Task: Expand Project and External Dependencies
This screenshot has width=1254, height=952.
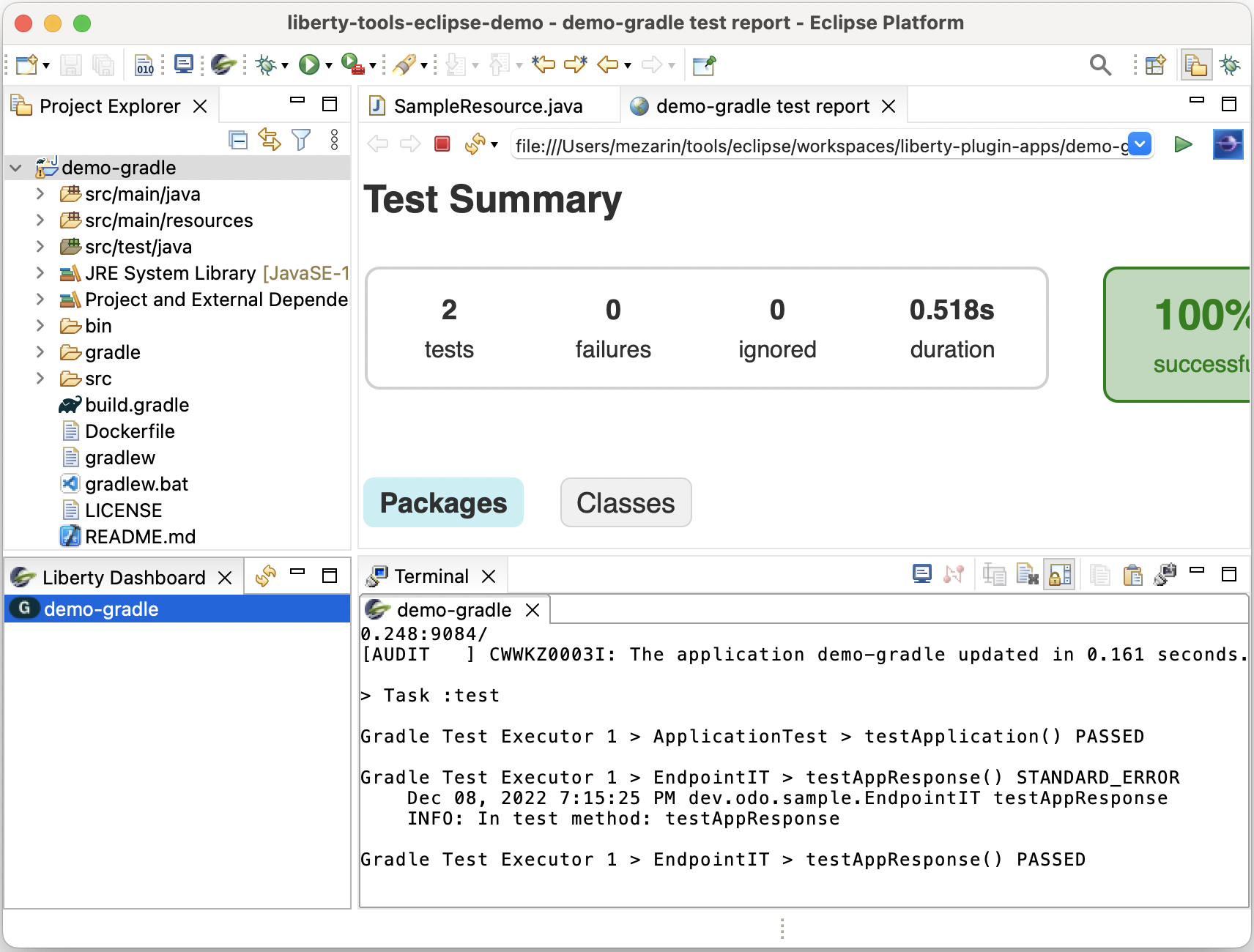Action: [40, 300]
